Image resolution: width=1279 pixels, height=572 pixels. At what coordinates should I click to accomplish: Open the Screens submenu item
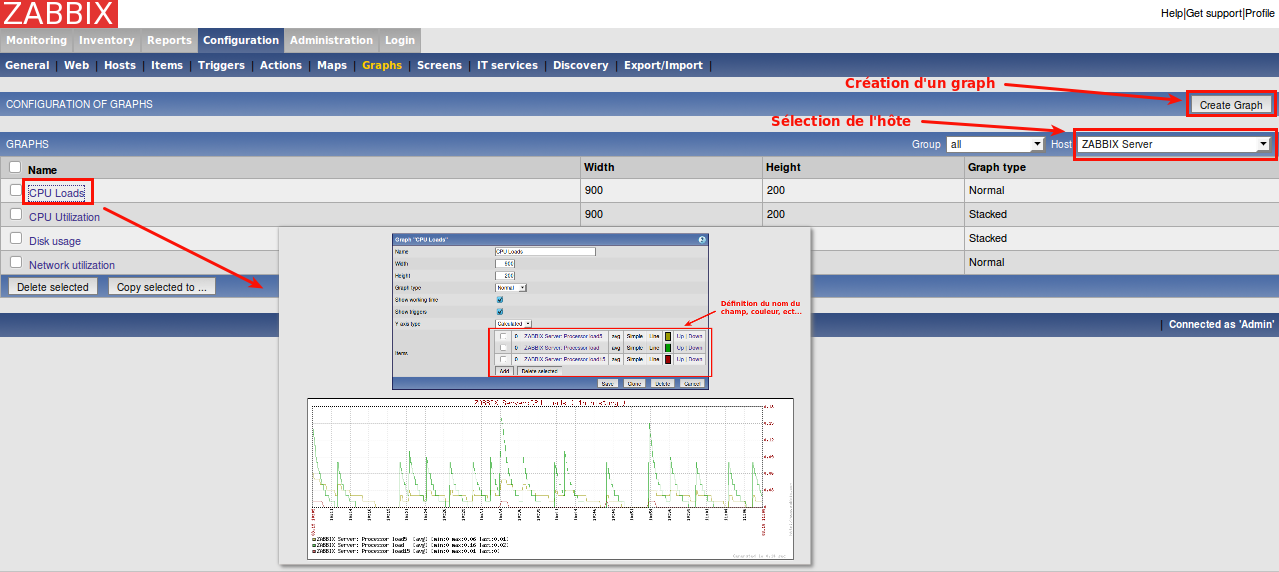[x=439, y=65]
